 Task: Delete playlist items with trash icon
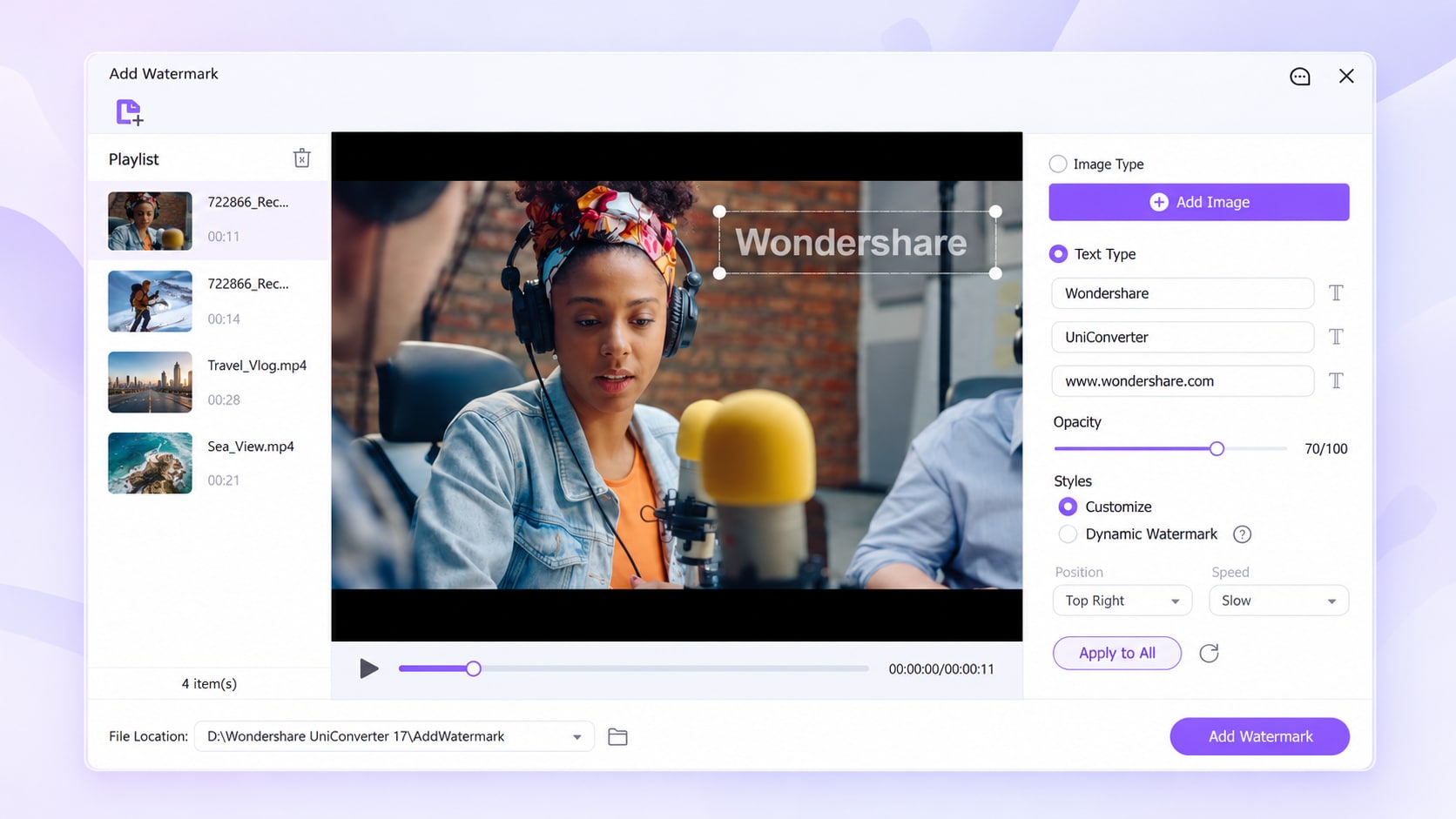point(301,158)
